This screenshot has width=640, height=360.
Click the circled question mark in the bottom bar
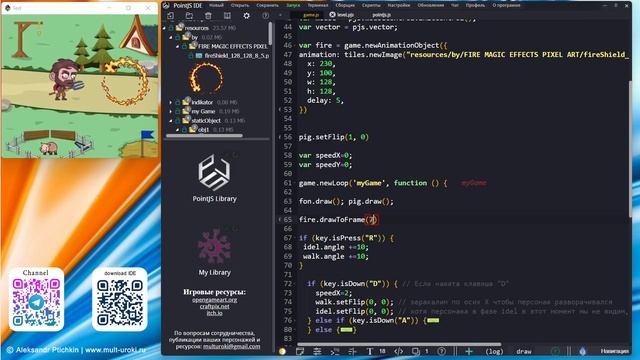tap(442, 351)
